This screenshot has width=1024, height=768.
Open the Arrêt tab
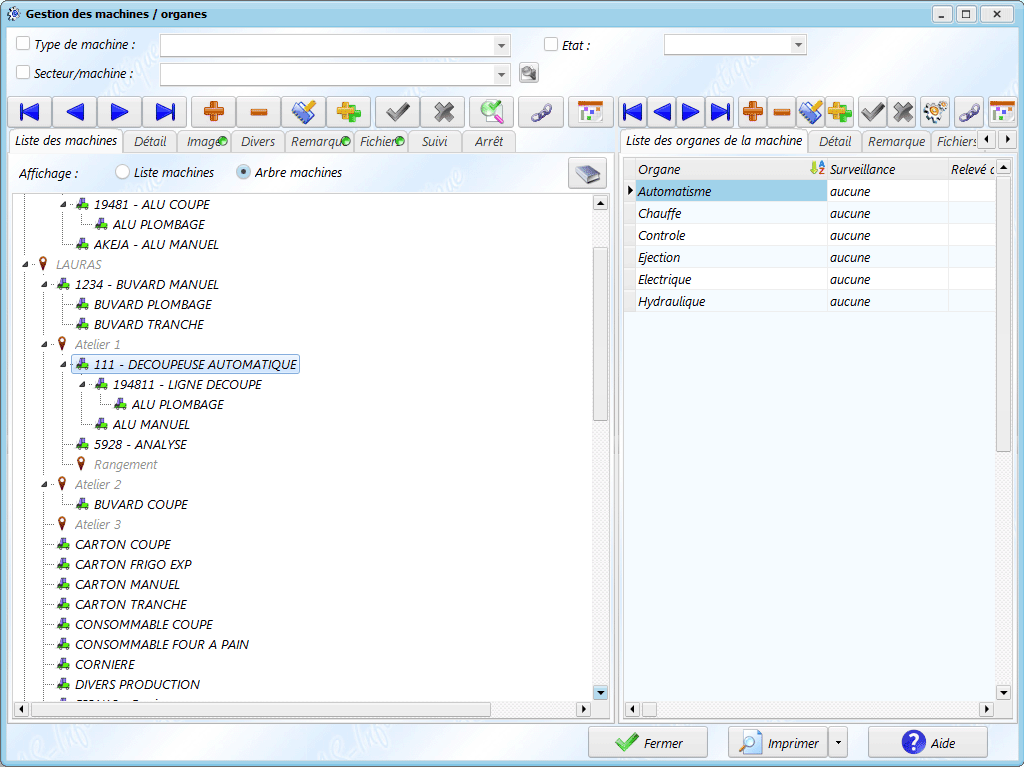tap(489, 142)
